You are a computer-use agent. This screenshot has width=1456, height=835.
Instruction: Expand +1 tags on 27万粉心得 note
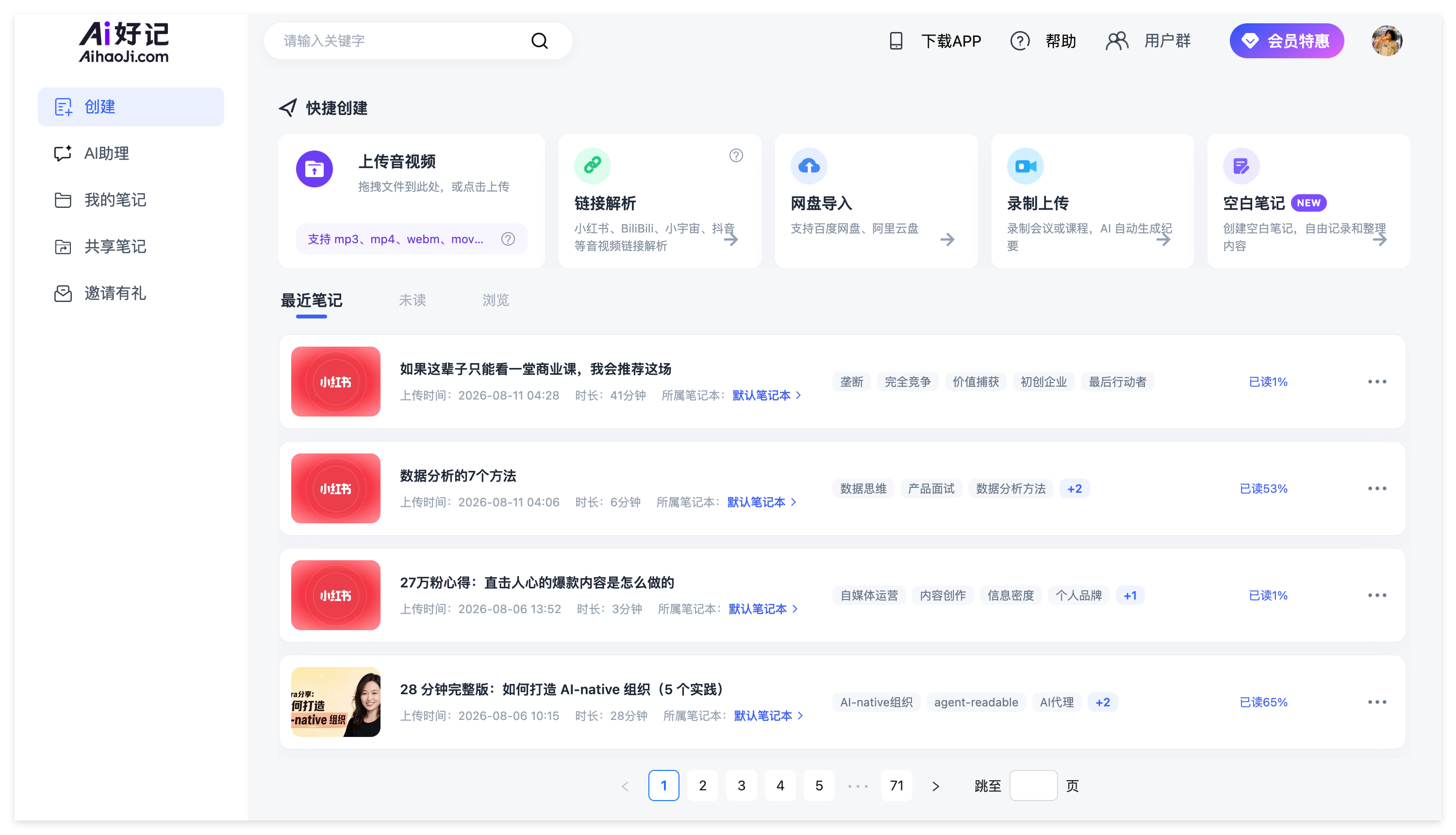coord(1130,595)
